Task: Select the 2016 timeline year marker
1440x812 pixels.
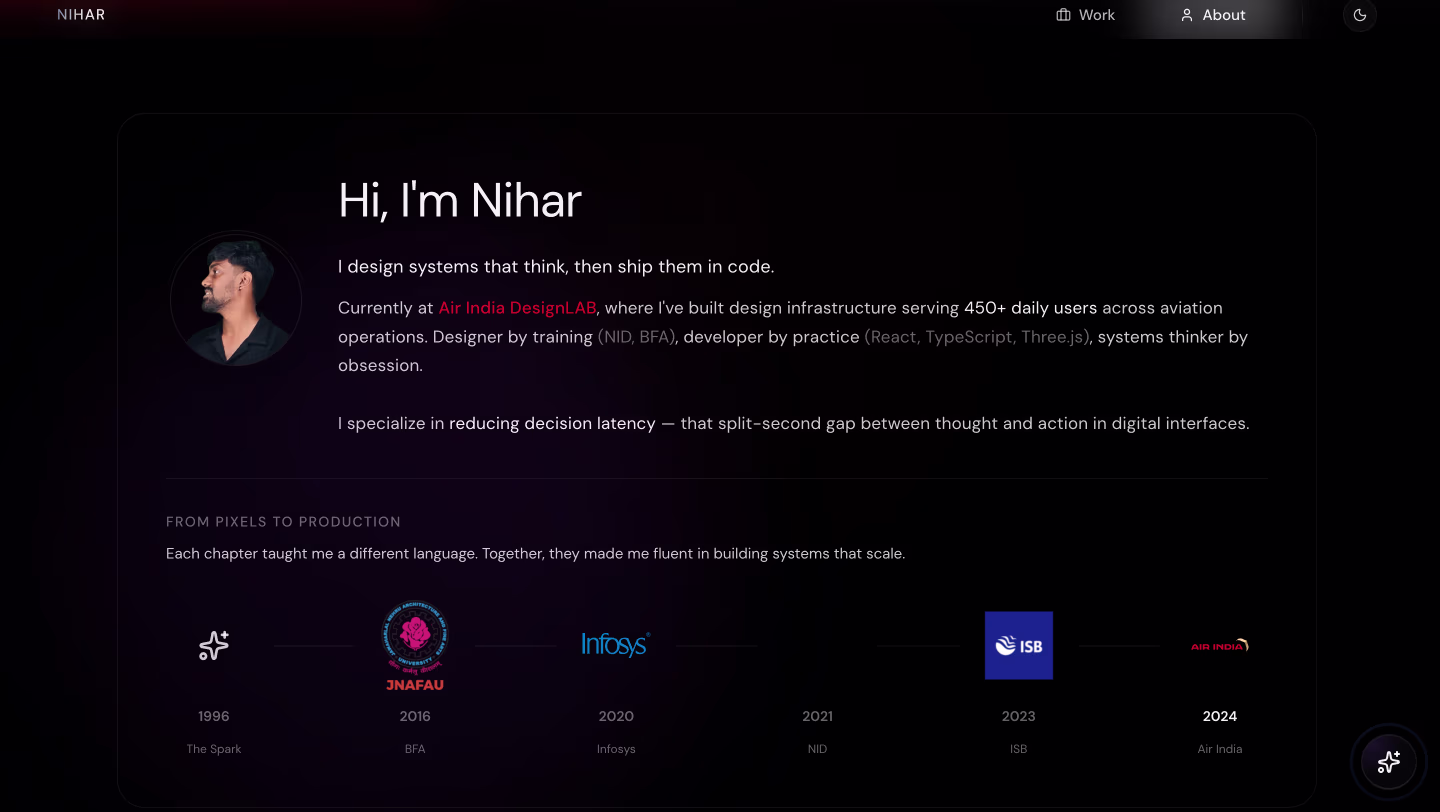Action: point(415,716)
